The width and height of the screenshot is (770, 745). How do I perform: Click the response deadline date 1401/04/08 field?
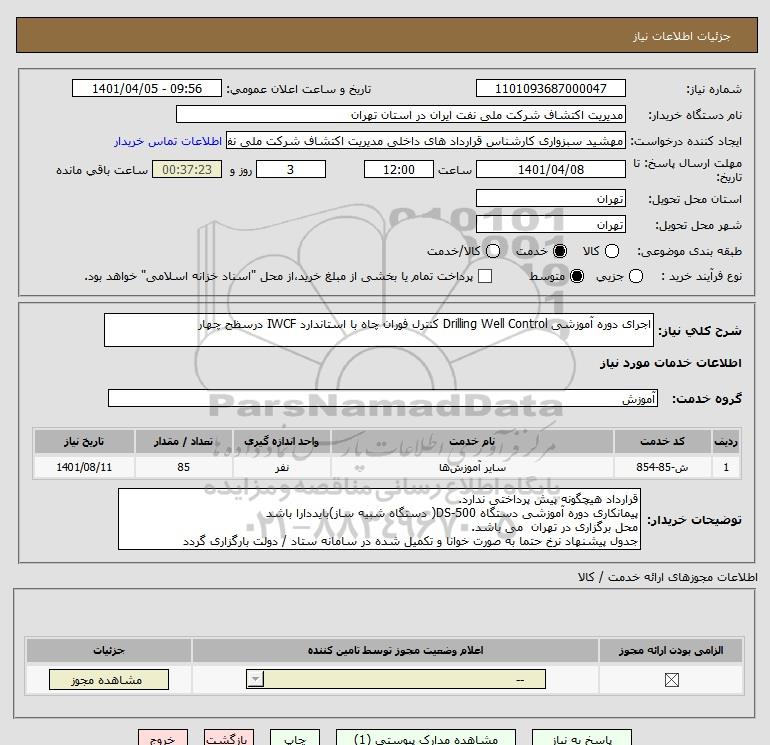click(550, 169)
